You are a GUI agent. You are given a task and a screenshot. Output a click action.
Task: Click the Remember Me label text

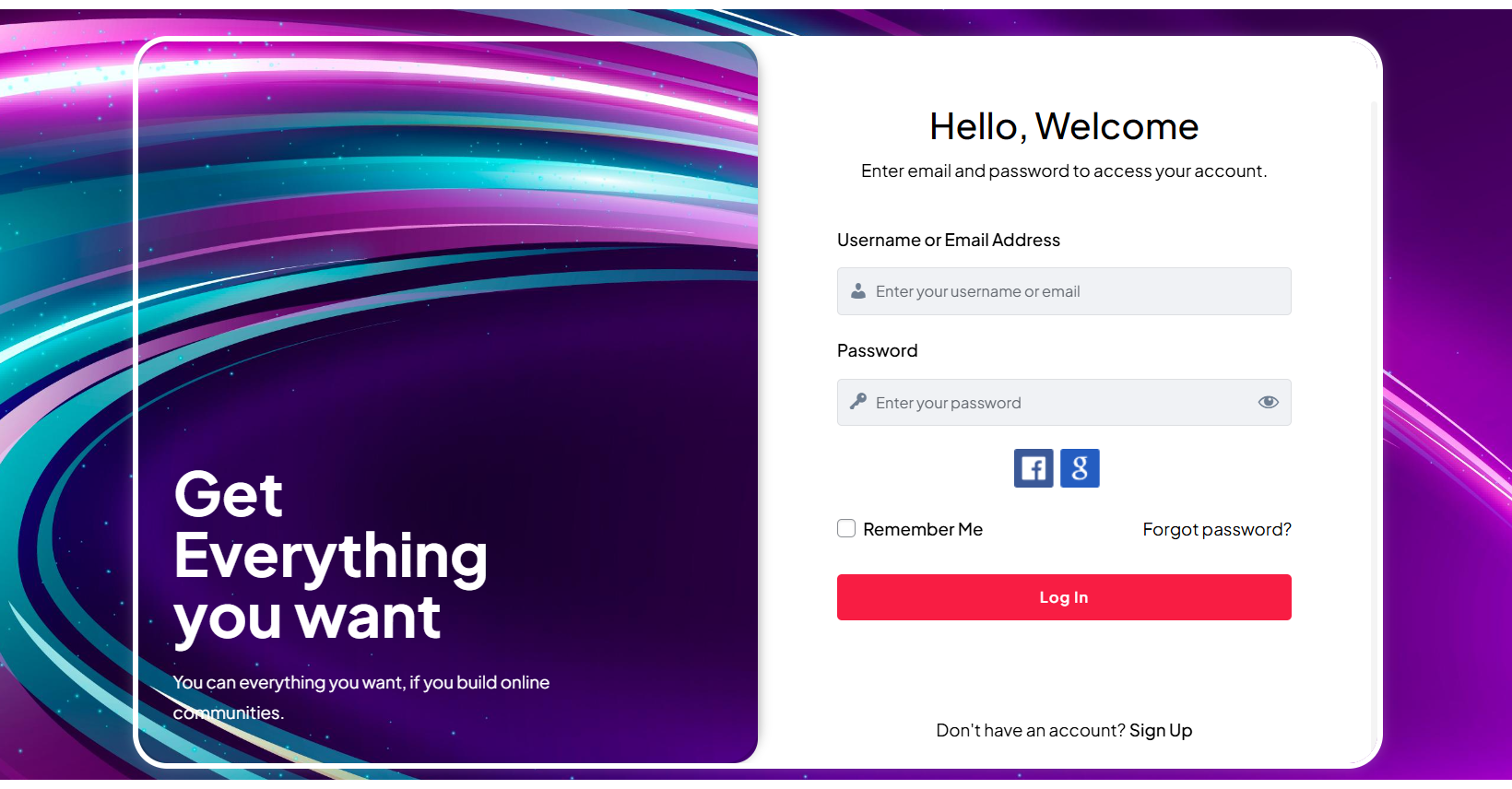(923, 529)
